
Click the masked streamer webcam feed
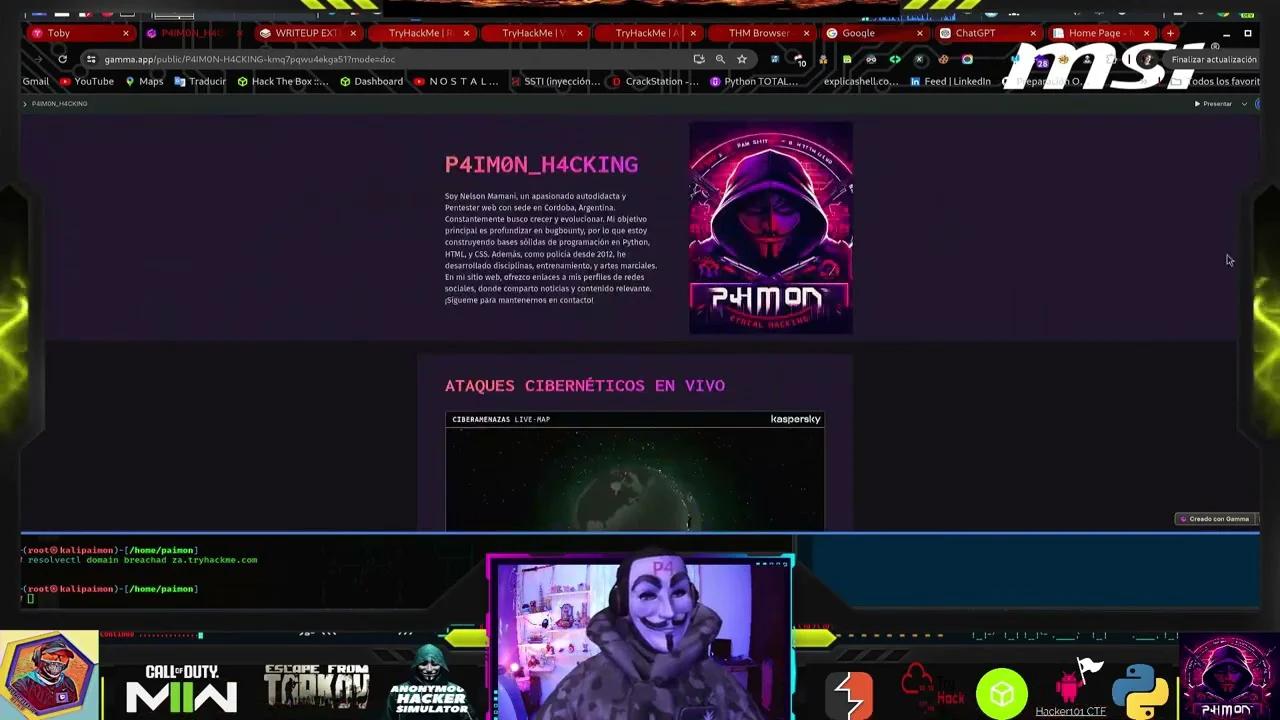tap(640, 640)
